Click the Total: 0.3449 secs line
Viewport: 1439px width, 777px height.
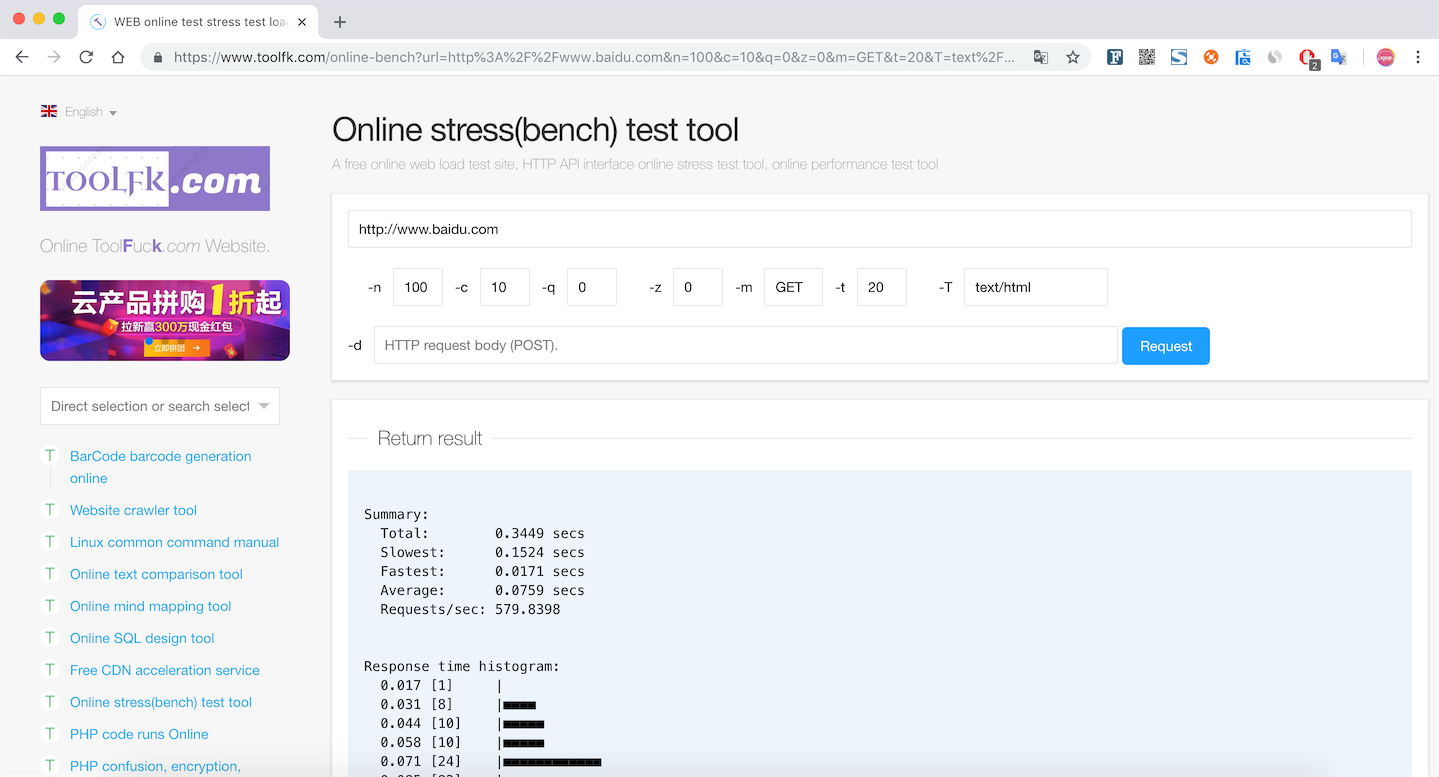(482, 533)
